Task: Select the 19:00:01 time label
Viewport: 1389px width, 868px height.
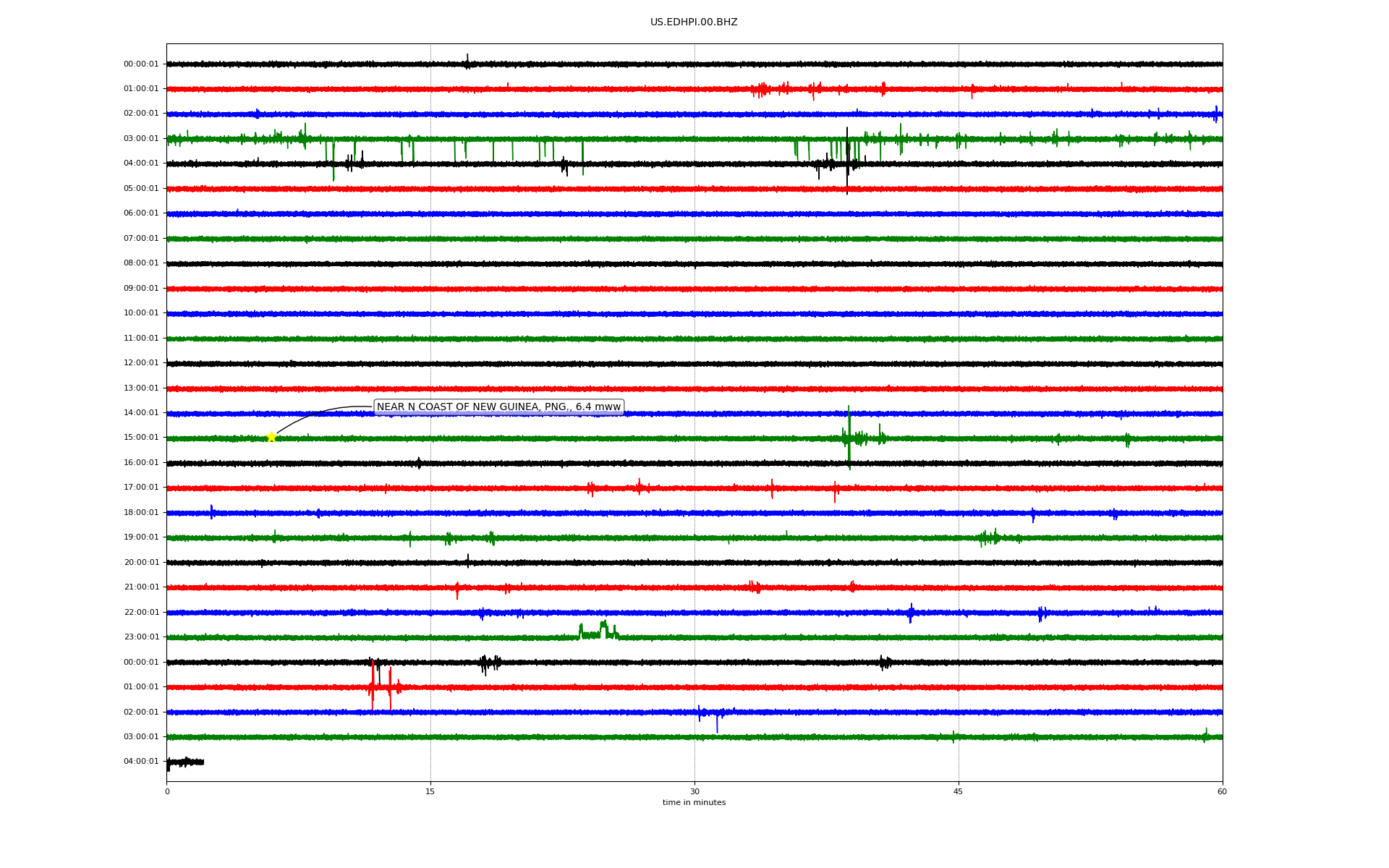Action: coord(141,537)
